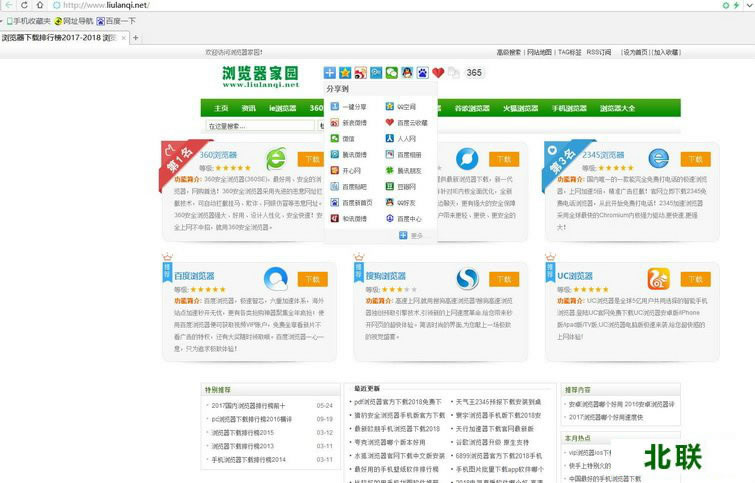Image resolution: width=755 pixels, height=483 pixels.
Task: Click the grey copy icon before 365
Action: (x=454, y=73)
